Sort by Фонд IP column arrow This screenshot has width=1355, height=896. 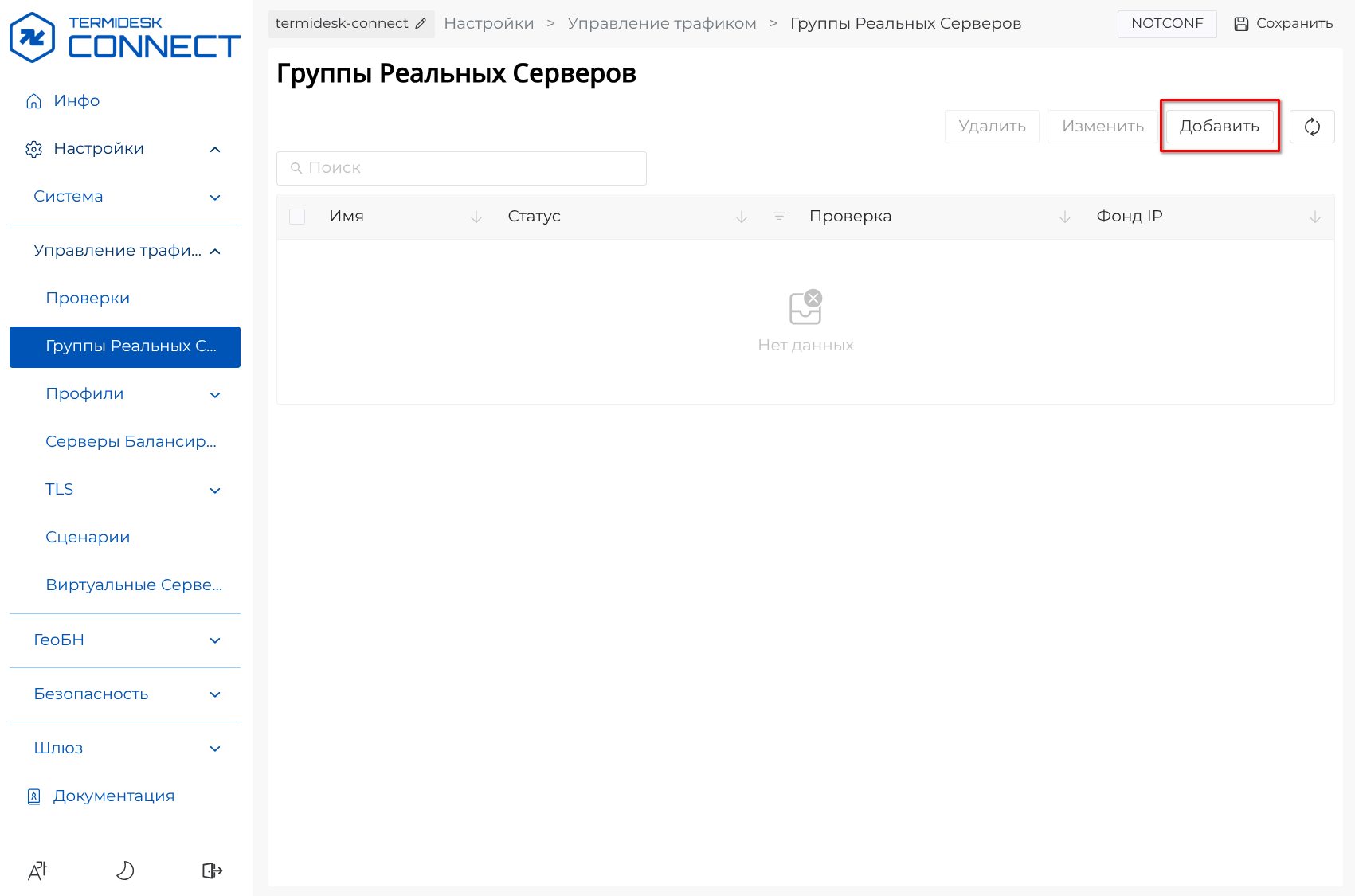pyautogui.click(x=1314, y=217)
